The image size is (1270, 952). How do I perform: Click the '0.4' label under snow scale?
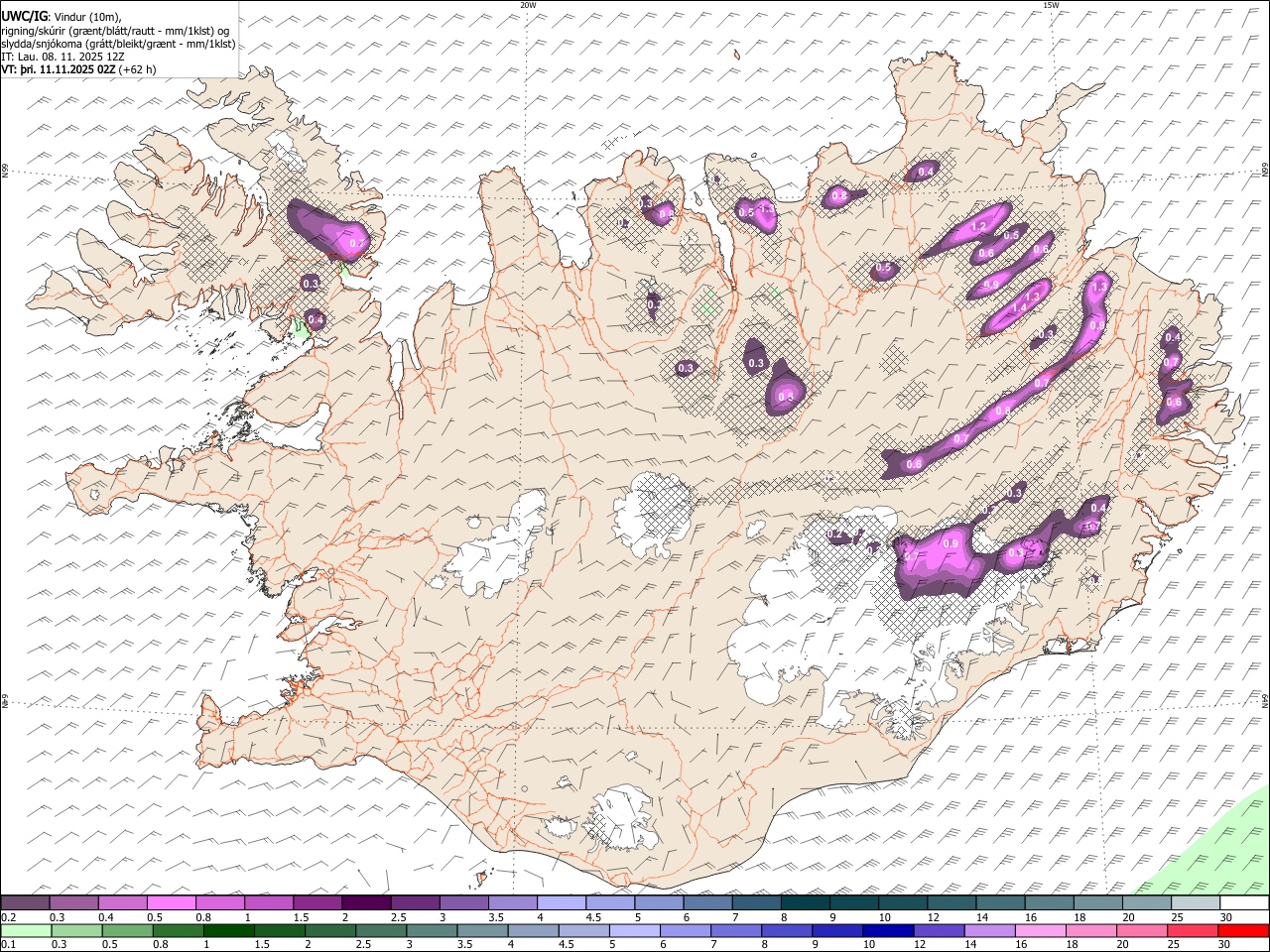pos(106,917)
